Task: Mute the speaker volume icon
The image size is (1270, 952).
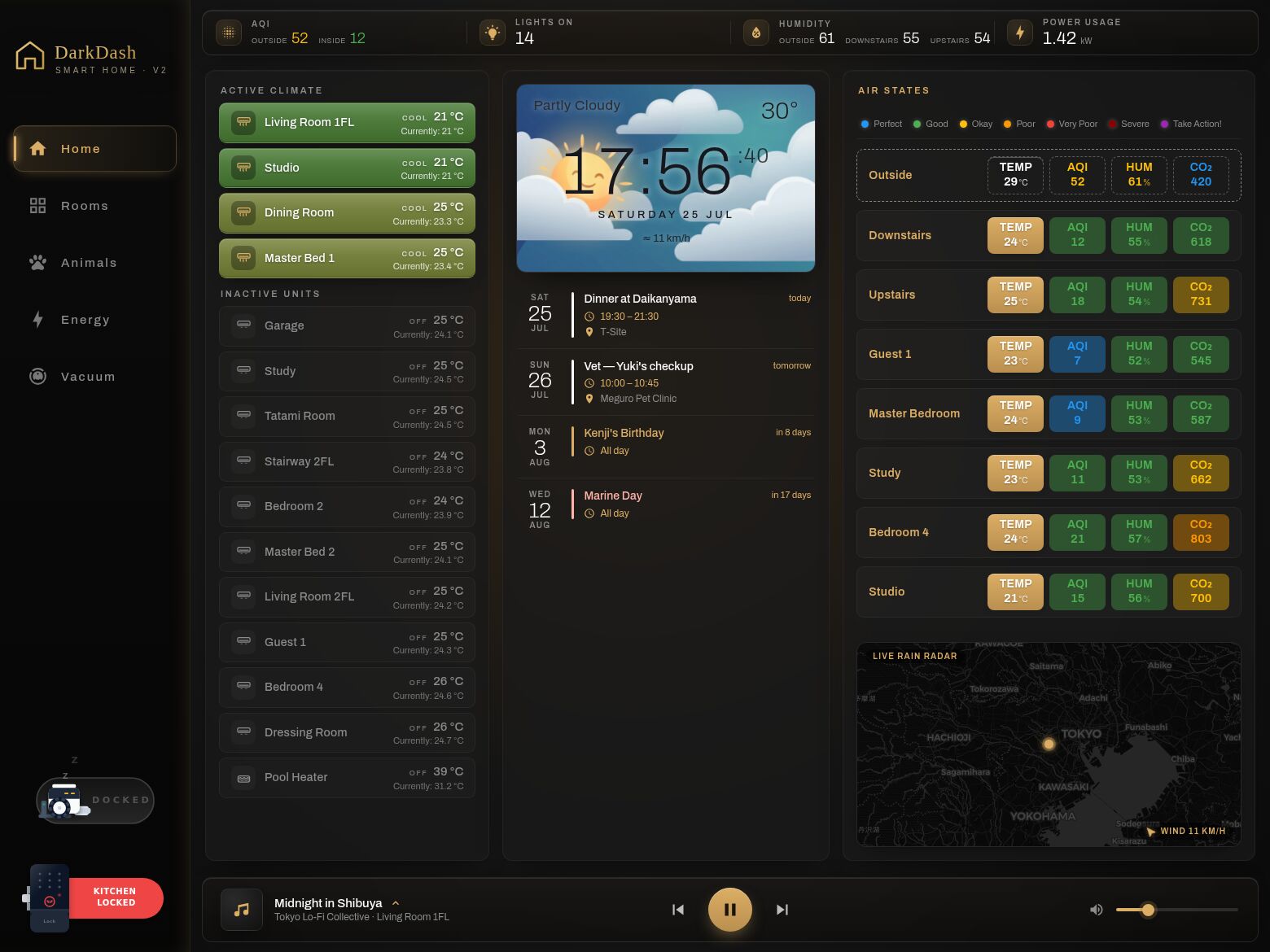Action: [1097, 910]
